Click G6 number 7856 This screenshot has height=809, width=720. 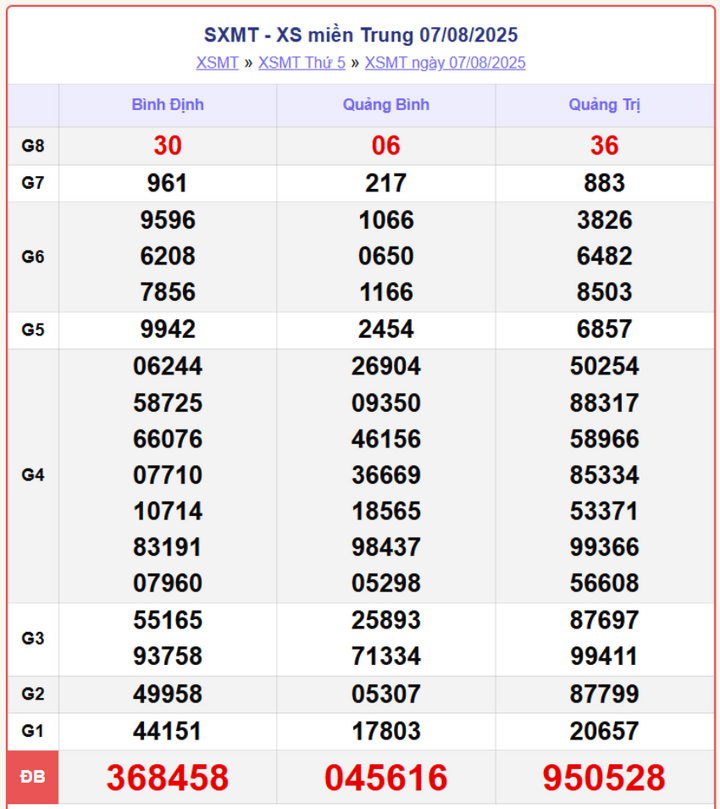168,292
